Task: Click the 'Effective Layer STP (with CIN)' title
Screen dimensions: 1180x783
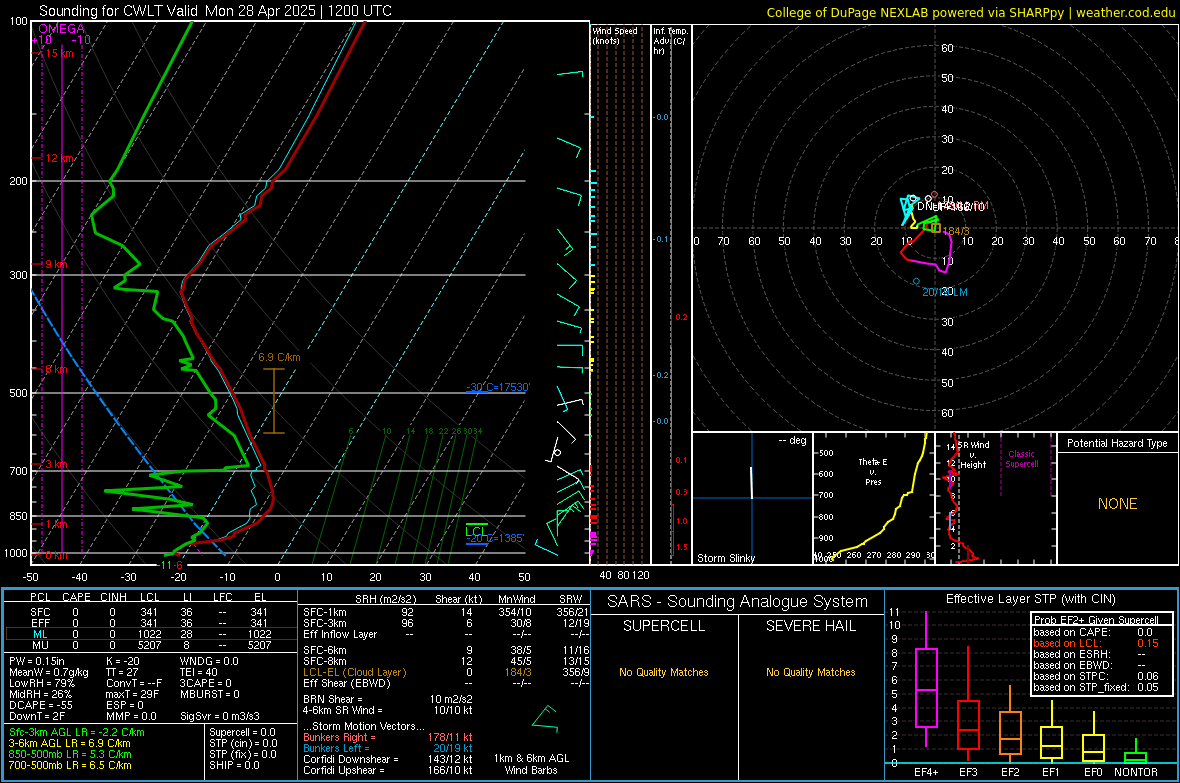Action: (x=1030, y=599)
